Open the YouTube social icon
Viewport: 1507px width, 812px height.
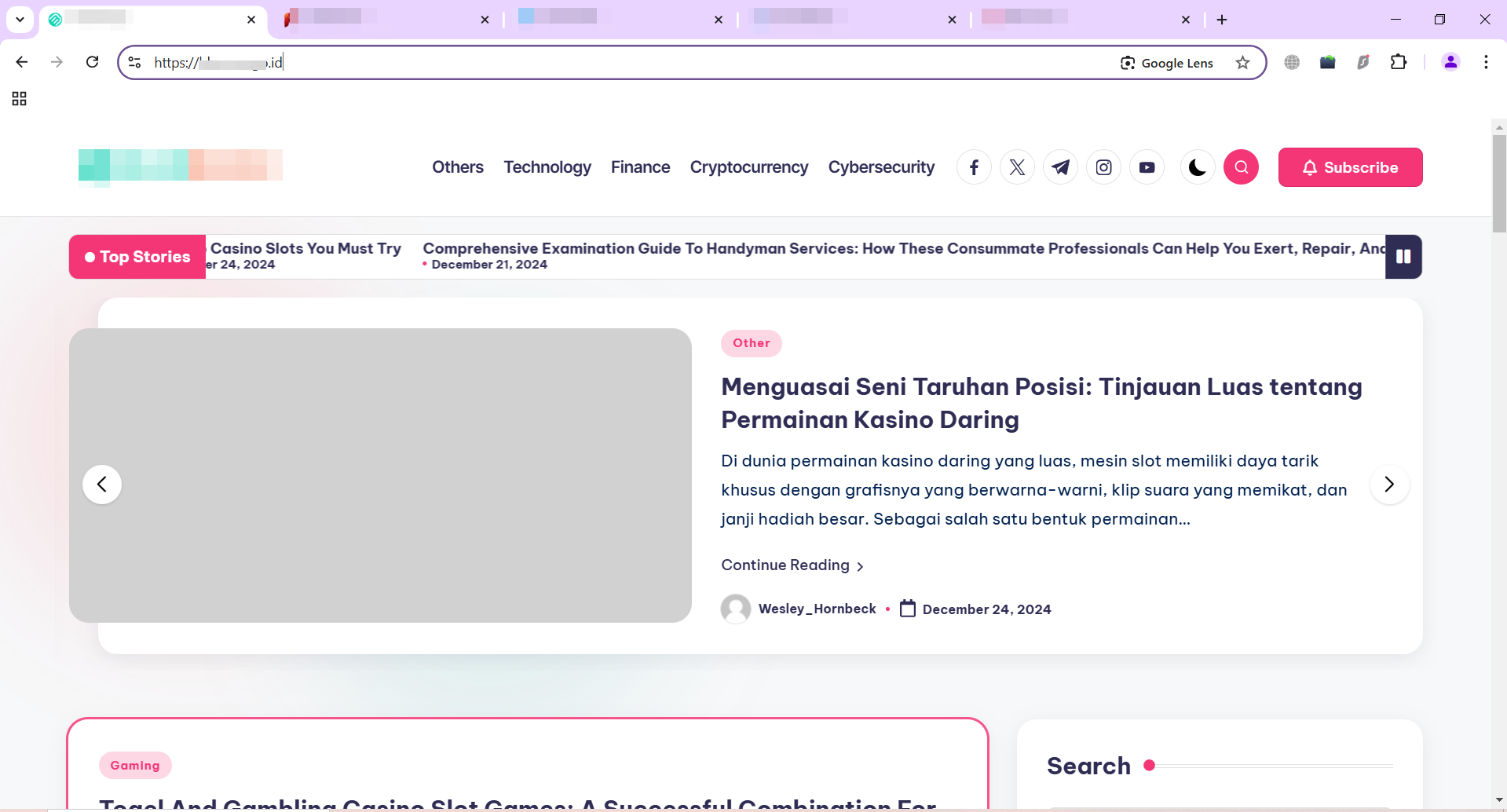point(1147,167)
